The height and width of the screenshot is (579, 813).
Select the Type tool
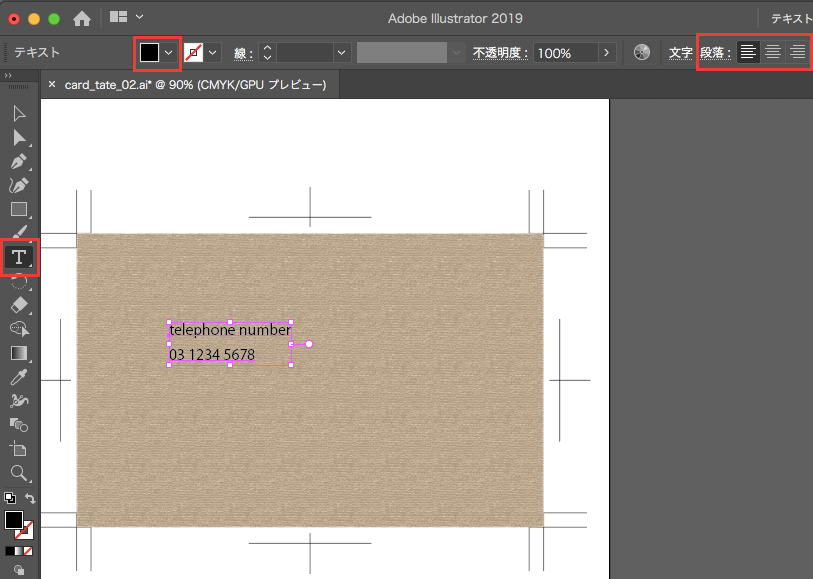coord(18,257)
